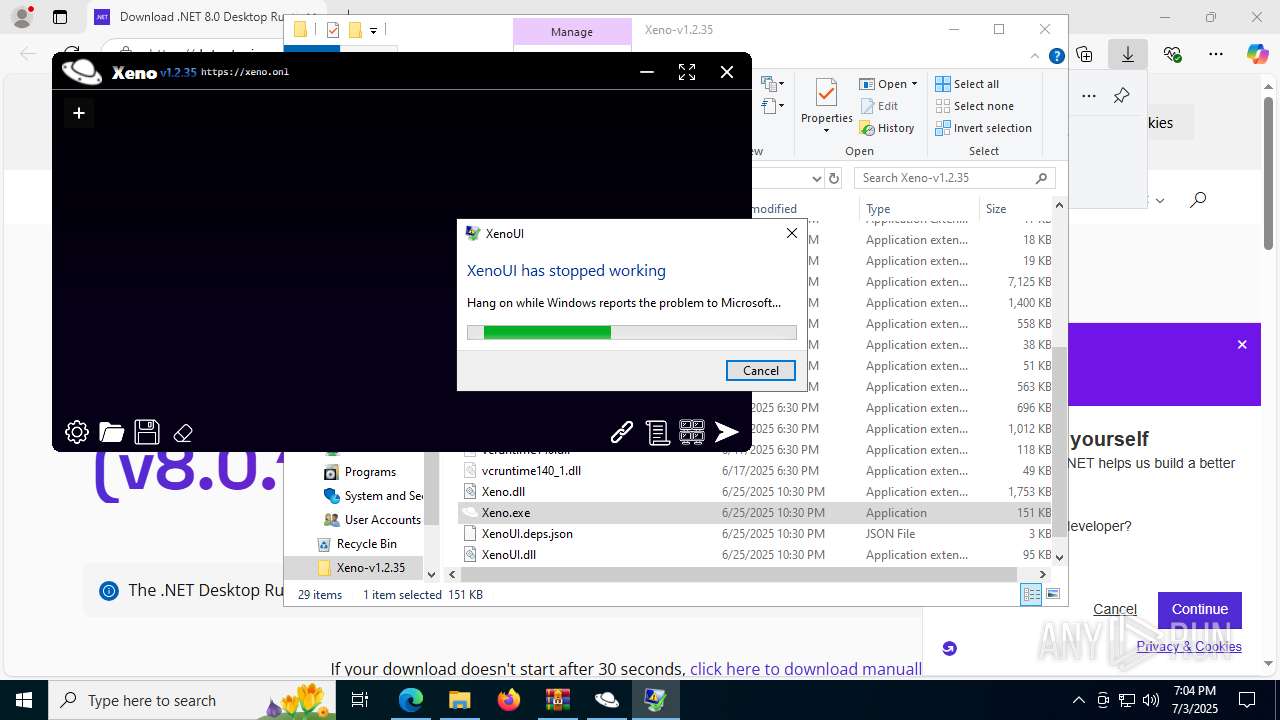This screenshot has height=720, width=1280.
Task: Select vcruntime140_1.dll file
Action: click(x=531, y=471)
